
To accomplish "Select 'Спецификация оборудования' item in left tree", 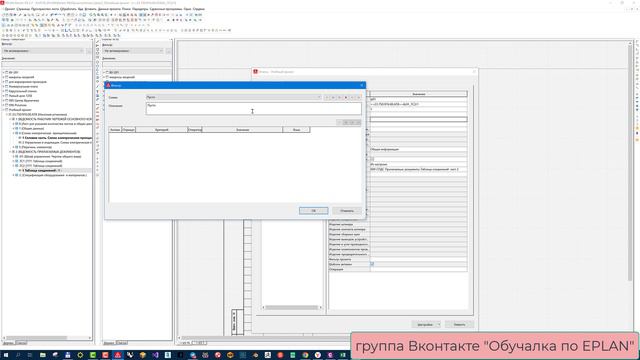I will coord(53,175).
